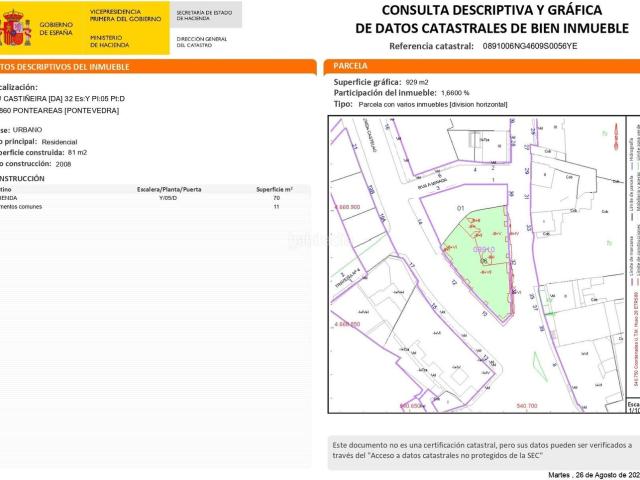
Task: Click the '70' surface cell
Action: pos(277,198)
